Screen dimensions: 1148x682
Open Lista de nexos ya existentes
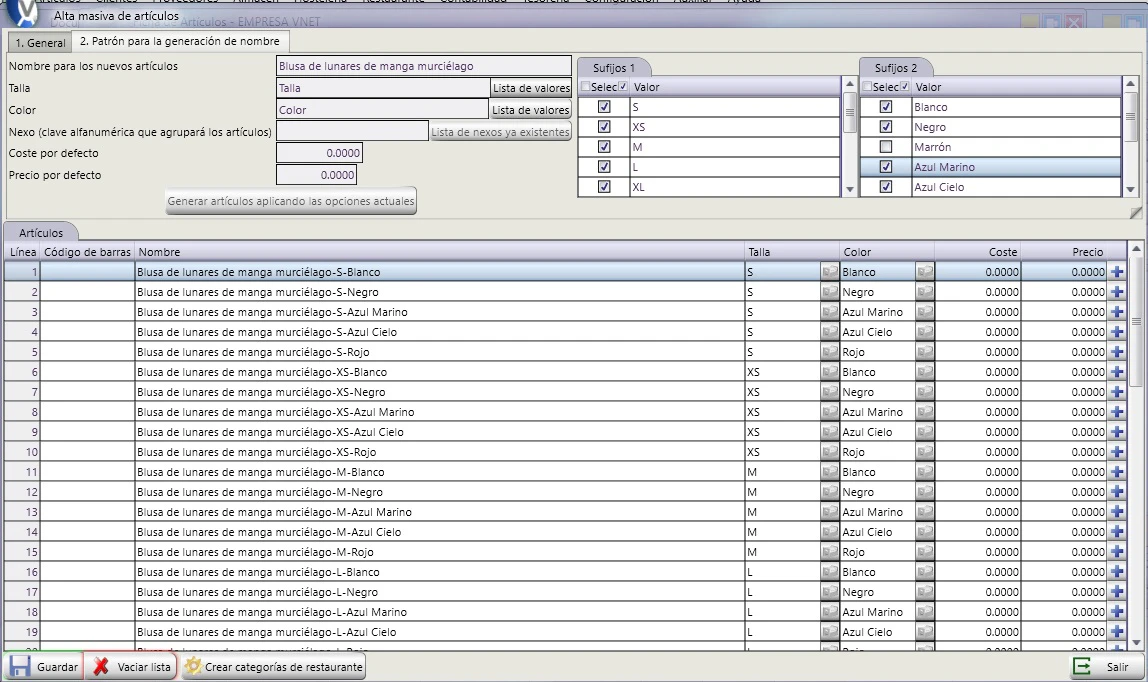point(500,132)
